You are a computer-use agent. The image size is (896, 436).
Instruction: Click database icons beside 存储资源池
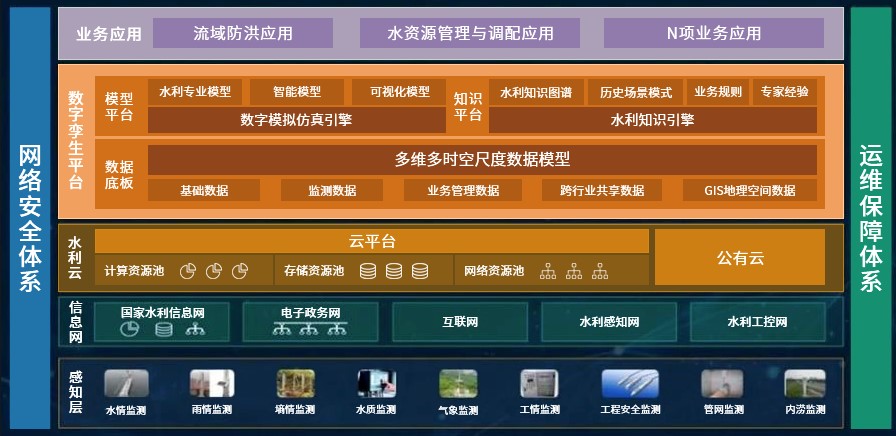pos(394,271)
